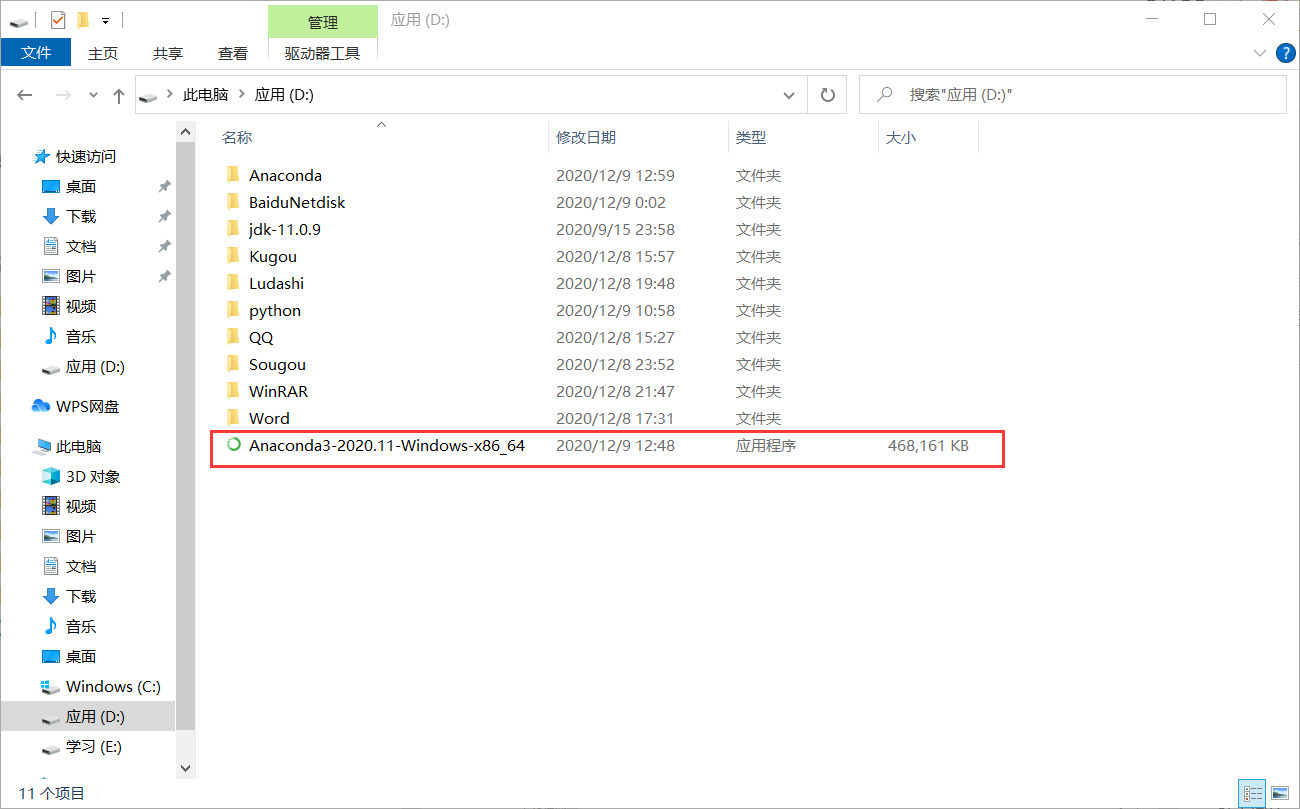Click the 快速访问 star icon
1300x809 pixels.
click(x=41, y=156)
